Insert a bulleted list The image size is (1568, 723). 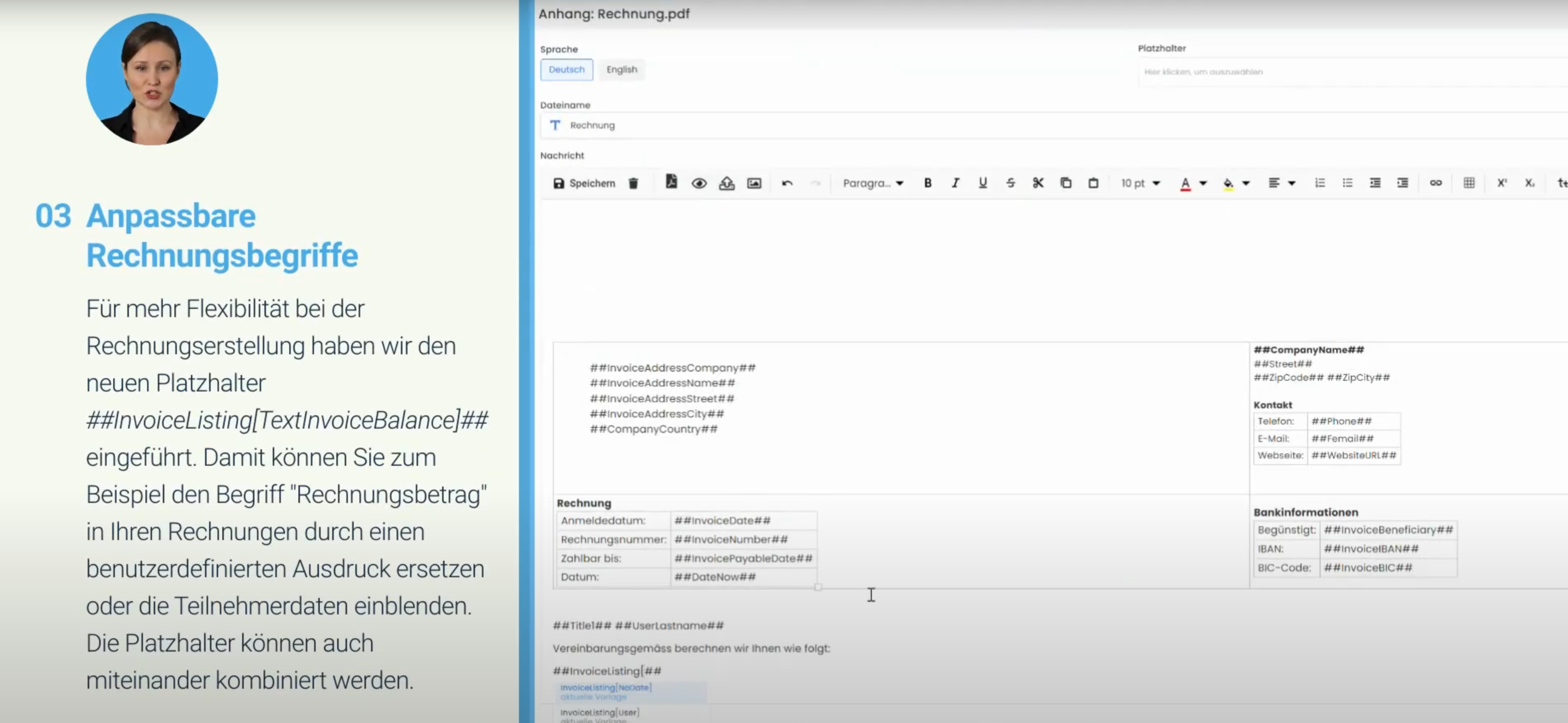click(x=1347, y=183)
